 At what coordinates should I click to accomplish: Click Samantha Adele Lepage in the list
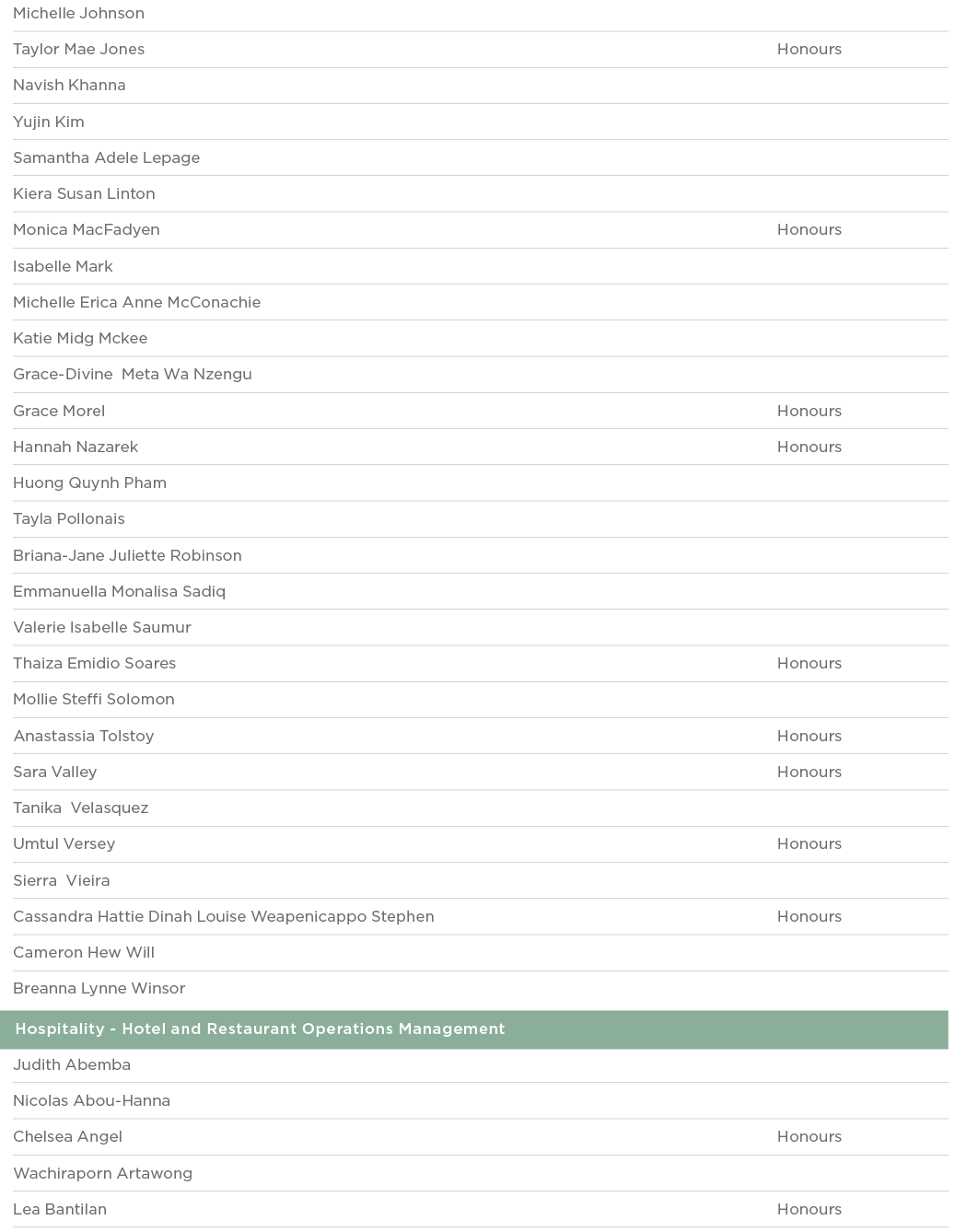pos(107,158)
